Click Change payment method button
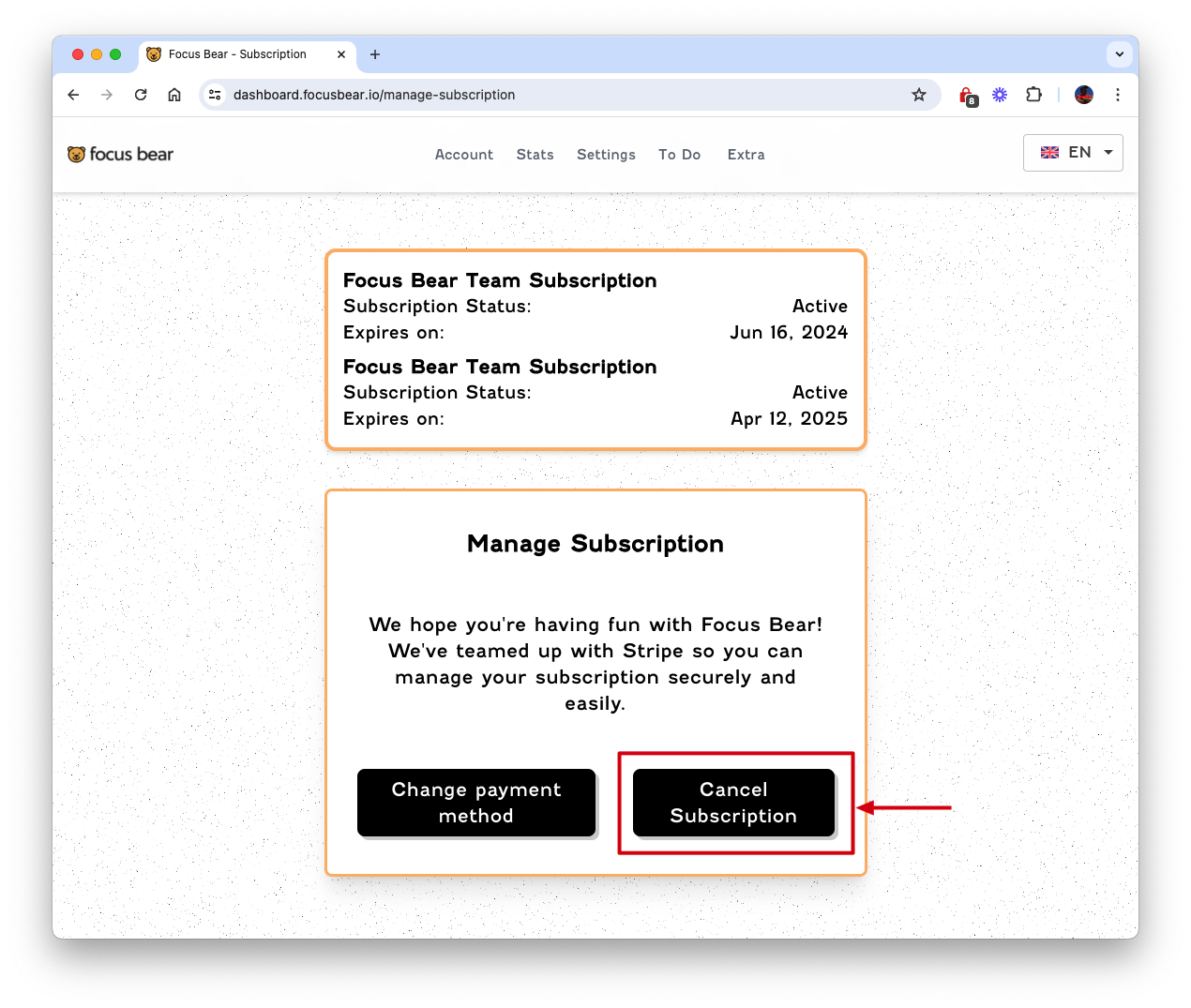The image size is (1191, 1008). point(476,803)
